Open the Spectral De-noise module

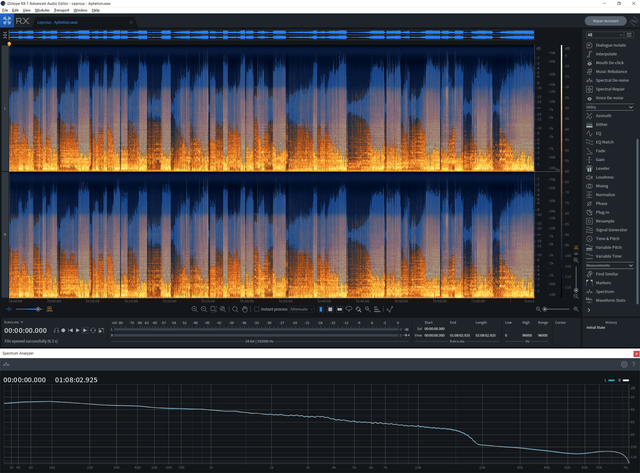pyautogui.click(x=610, y=80)
